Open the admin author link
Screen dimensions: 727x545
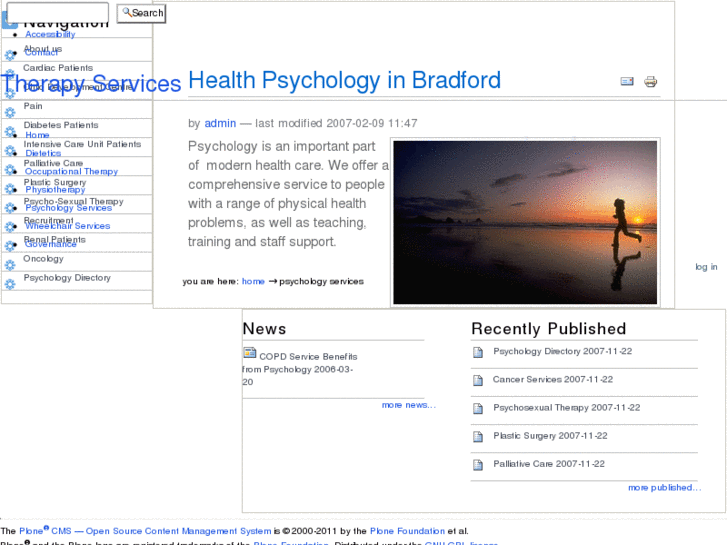click(x=220, y=123)
